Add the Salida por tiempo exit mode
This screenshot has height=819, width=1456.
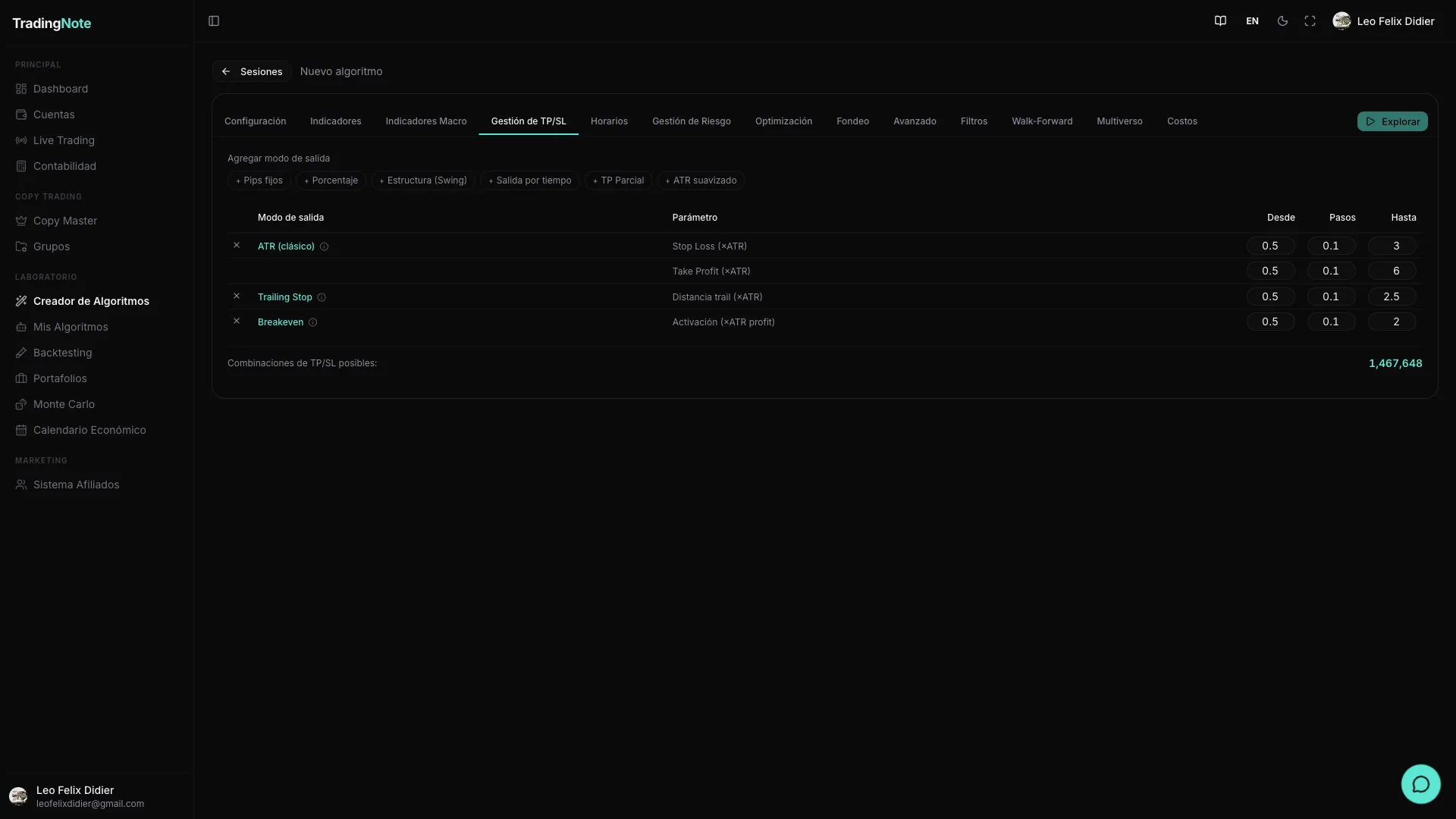530,180
